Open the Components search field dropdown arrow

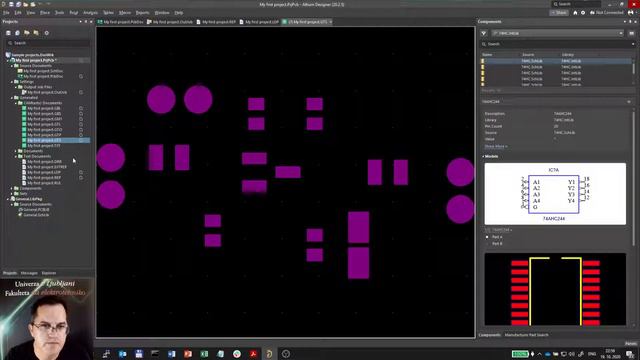(633, 44)
